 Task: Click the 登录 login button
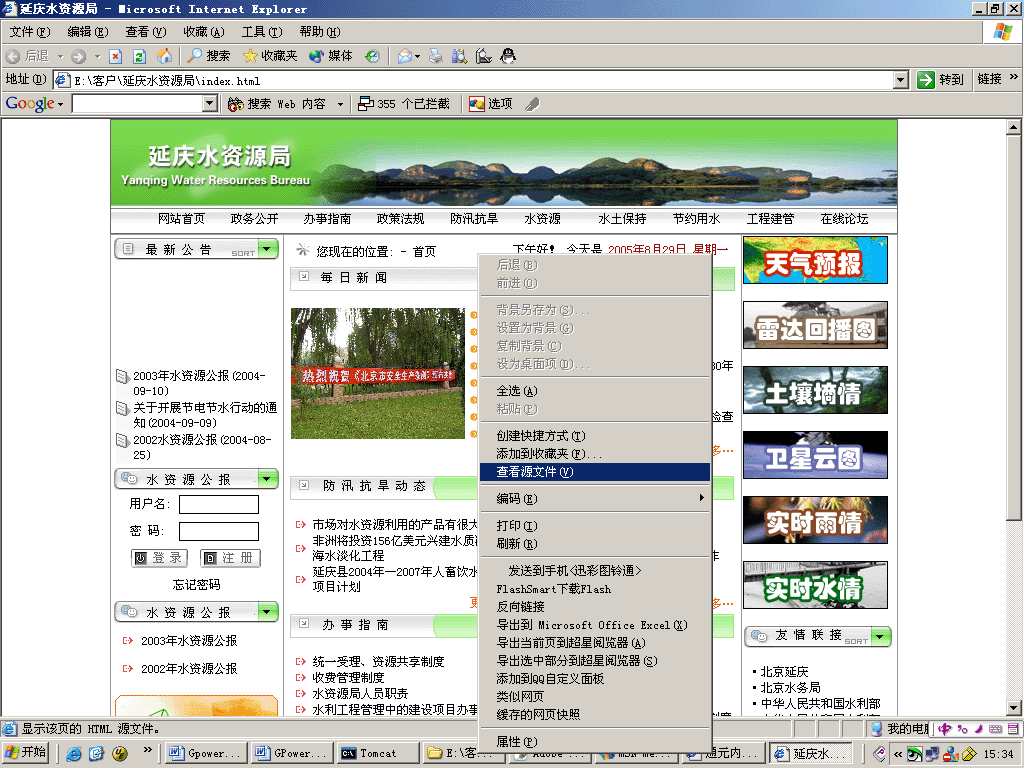[158, 558]
